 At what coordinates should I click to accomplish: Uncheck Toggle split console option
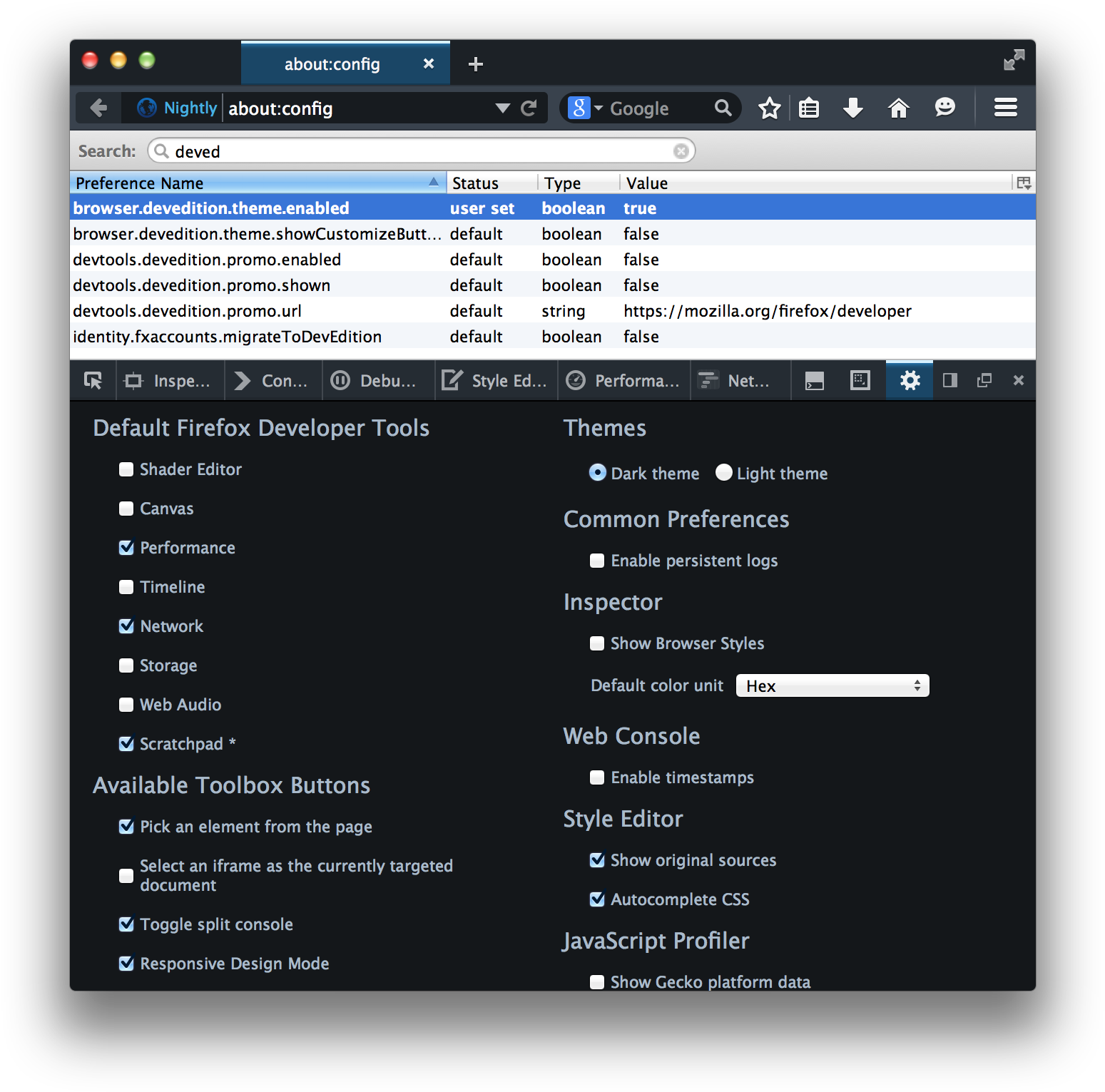(x=126, y=924)
